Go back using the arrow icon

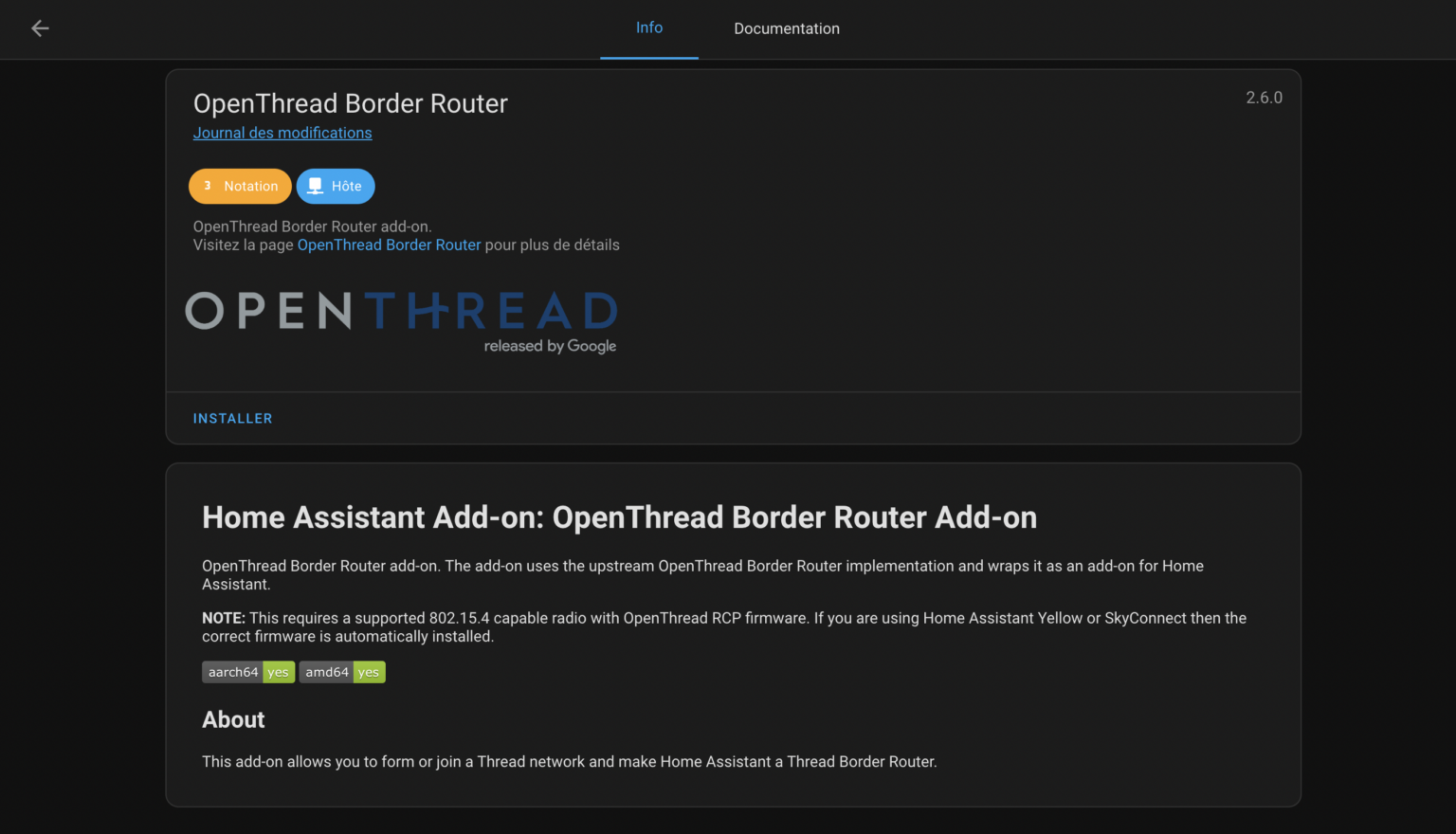pyautogui.click(x=40, y=27)
